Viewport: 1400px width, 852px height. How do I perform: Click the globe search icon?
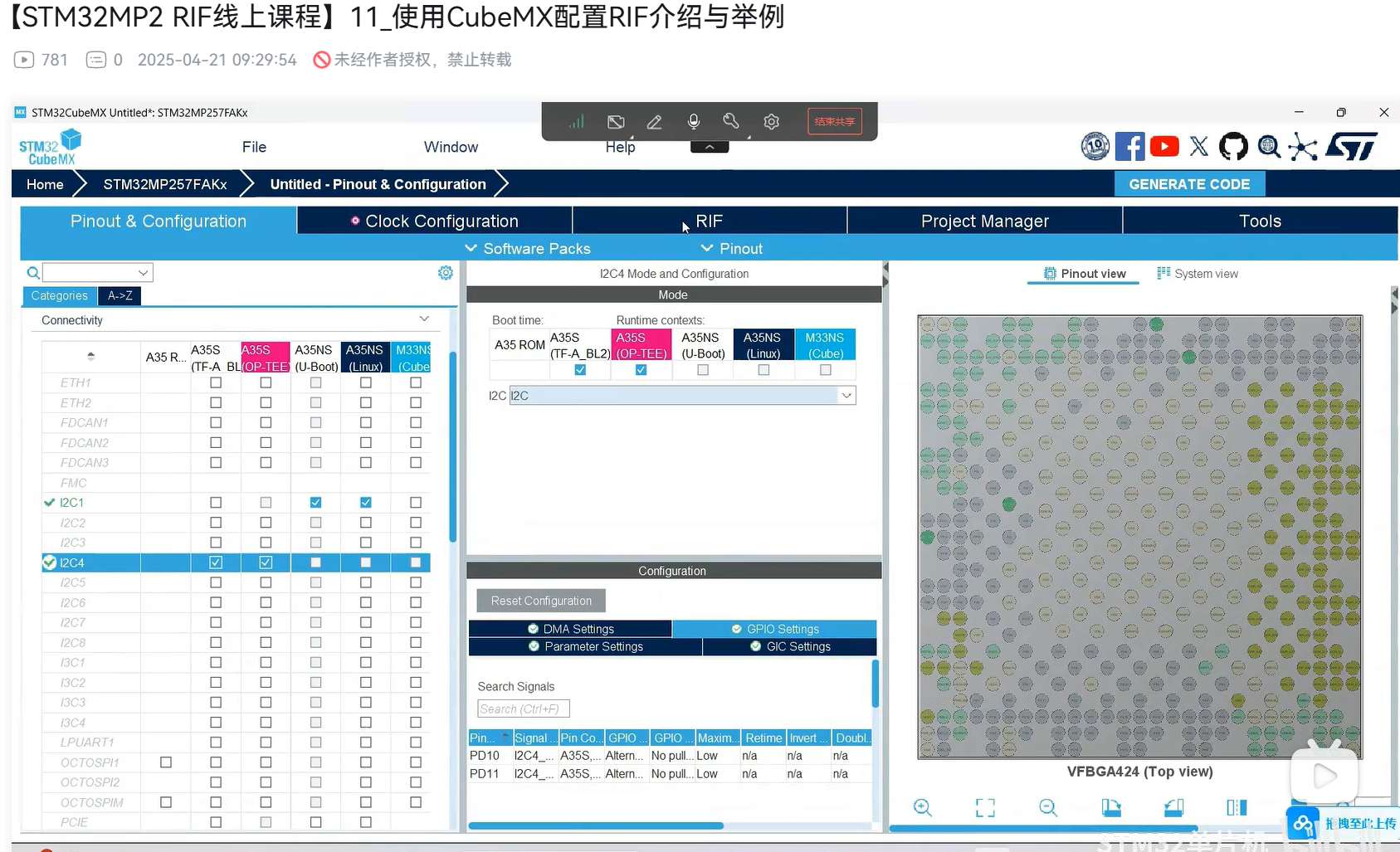(1269, 147)
